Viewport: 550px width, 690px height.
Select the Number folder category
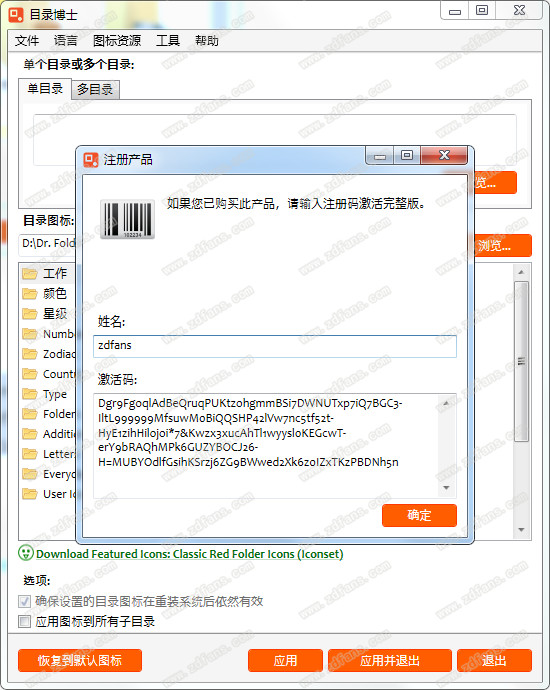coord(48,334)
